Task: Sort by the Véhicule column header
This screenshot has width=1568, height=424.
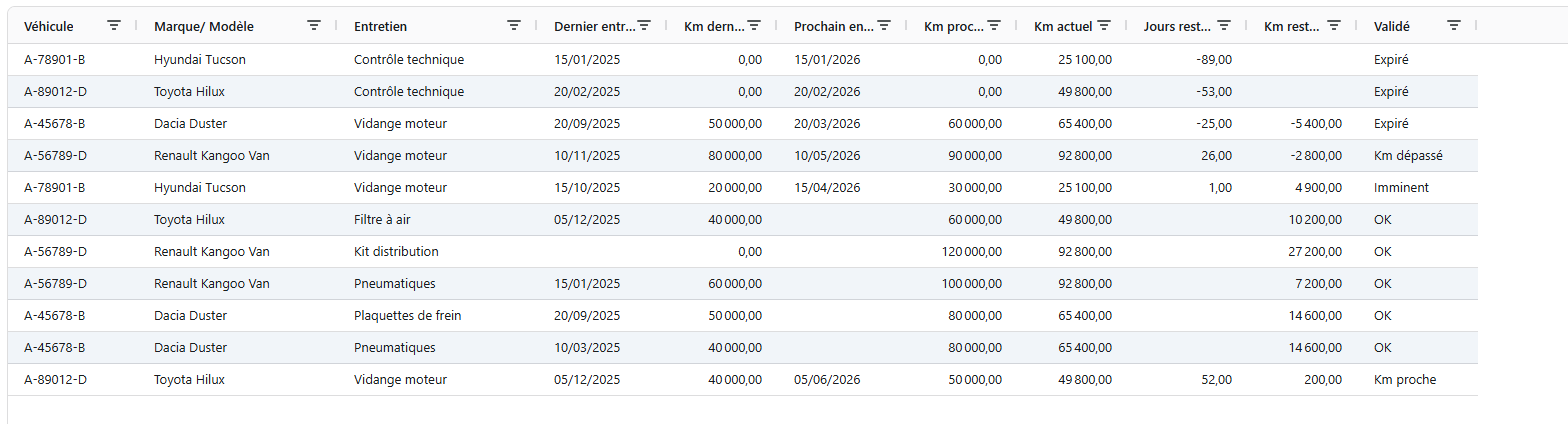Action: (48, 26)
